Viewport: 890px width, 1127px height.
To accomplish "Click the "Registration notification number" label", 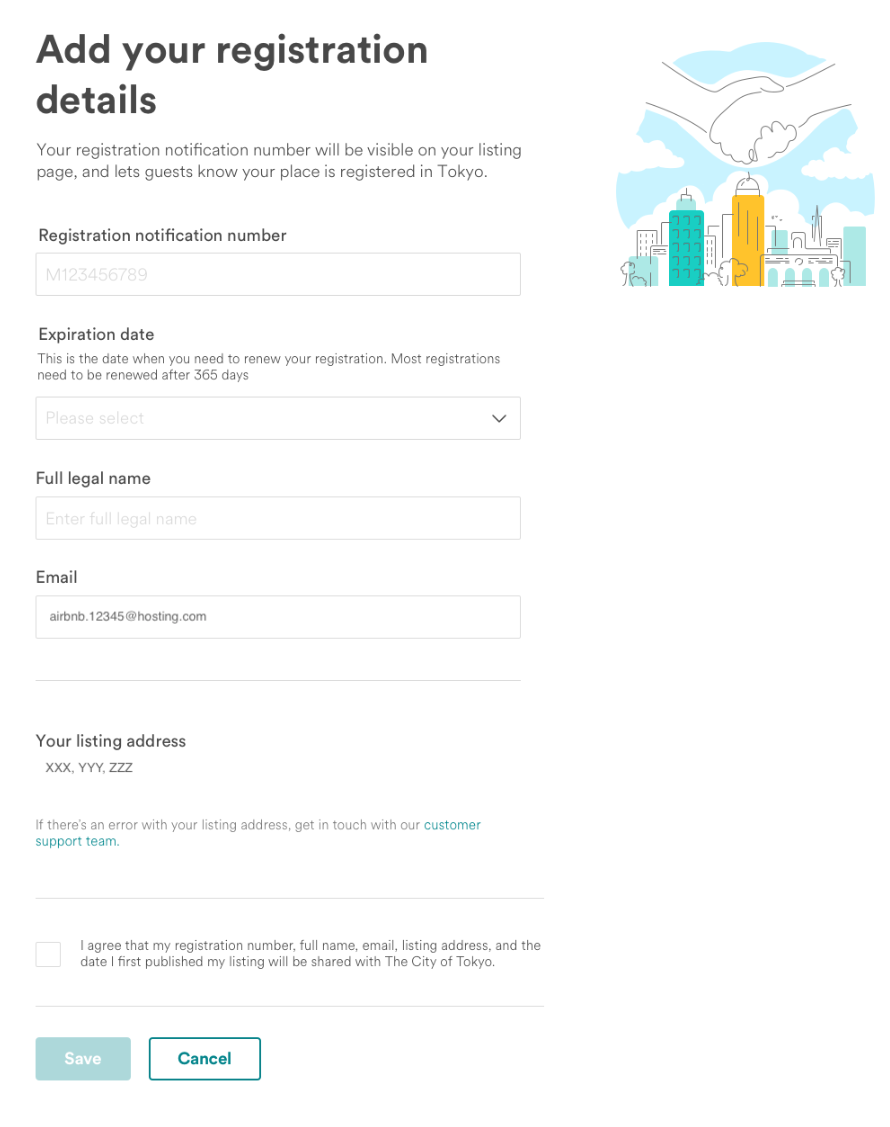I will tap(162, 236).
